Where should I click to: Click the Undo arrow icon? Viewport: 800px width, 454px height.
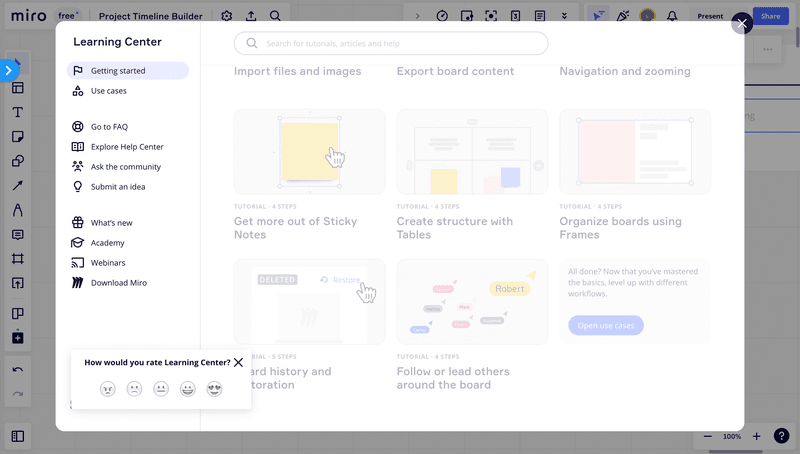coord(18,370)
